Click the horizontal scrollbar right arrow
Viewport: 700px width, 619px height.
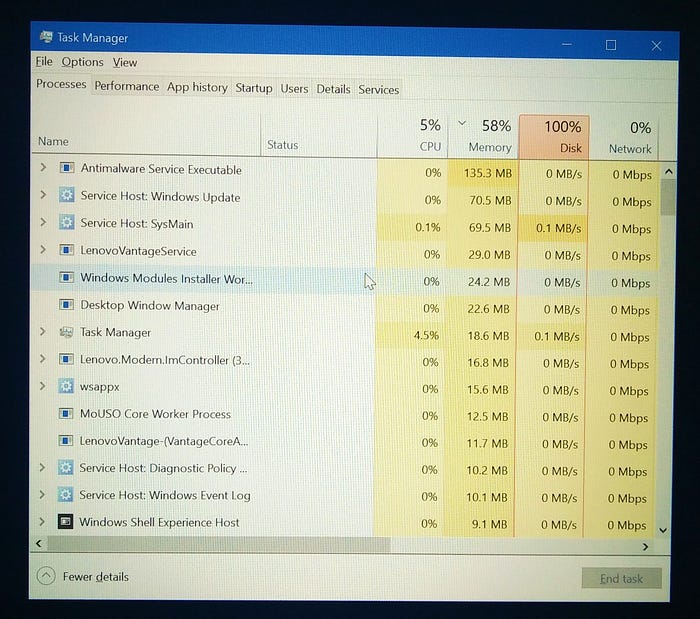645,547
